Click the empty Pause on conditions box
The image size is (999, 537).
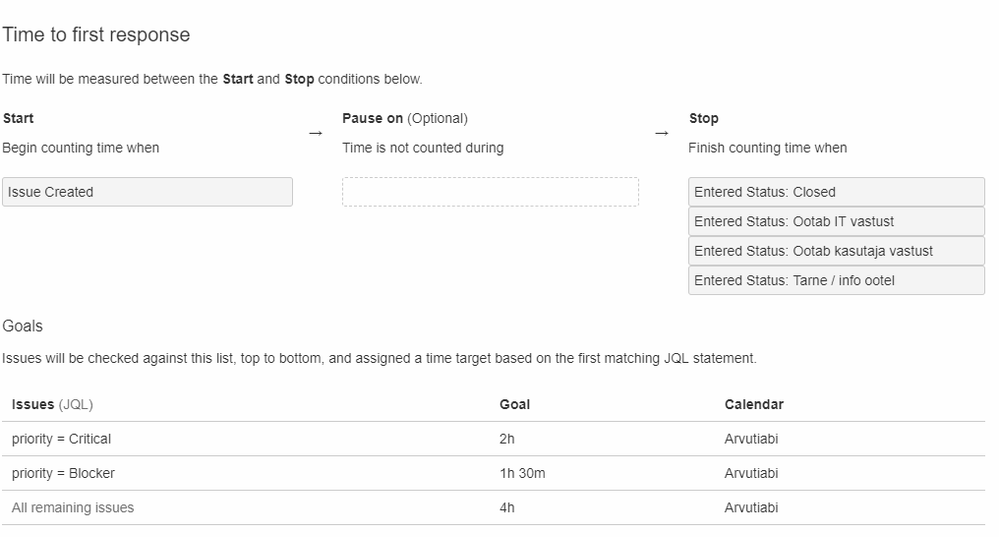tap(490, 192)
